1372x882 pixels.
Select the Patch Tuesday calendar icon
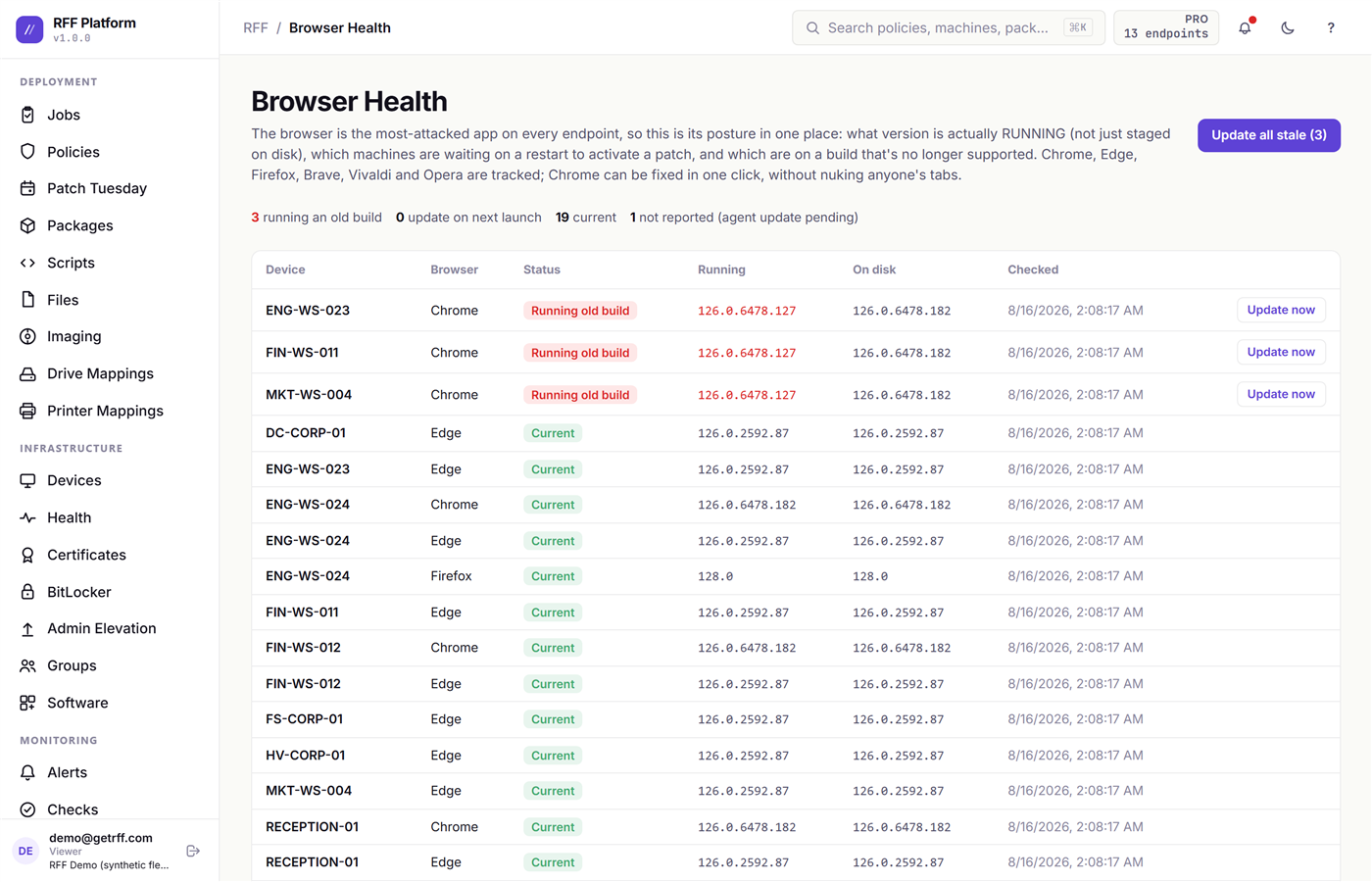[27, 188]
